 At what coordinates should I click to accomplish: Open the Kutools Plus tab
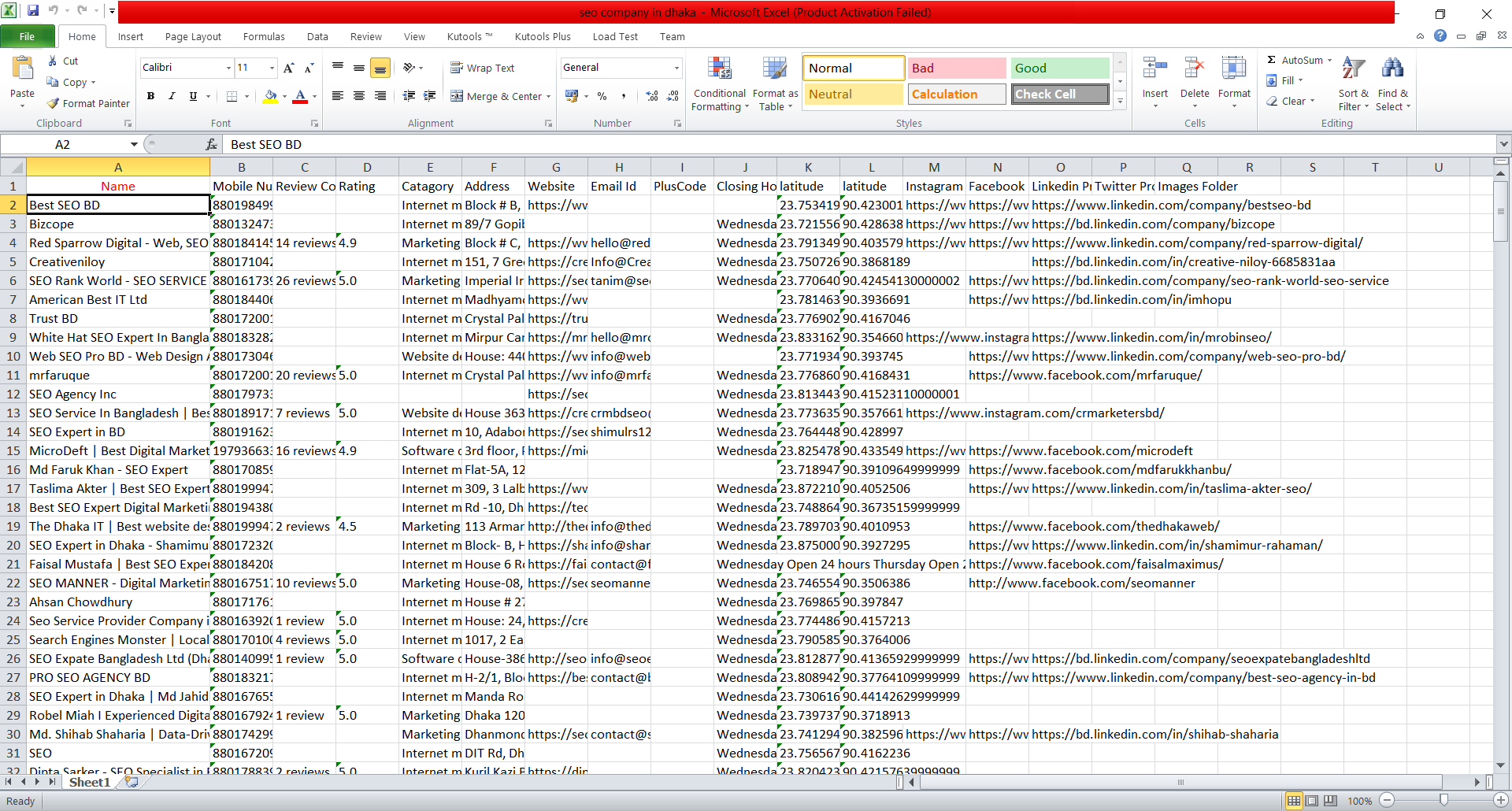point(543,36)
